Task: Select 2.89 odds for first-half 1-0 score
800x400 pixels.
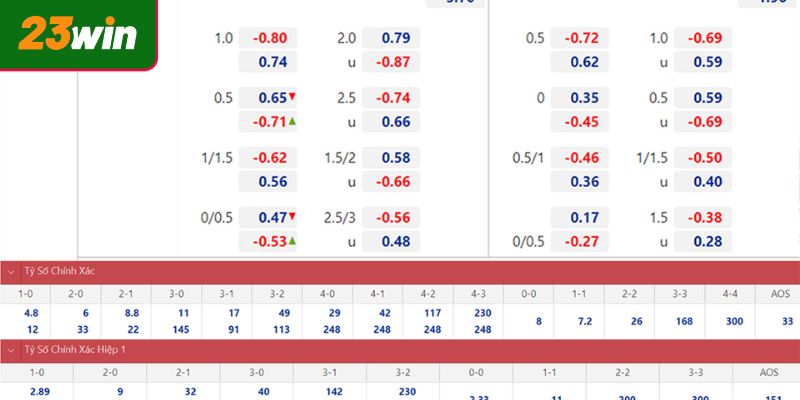Action: pos(38,392)
